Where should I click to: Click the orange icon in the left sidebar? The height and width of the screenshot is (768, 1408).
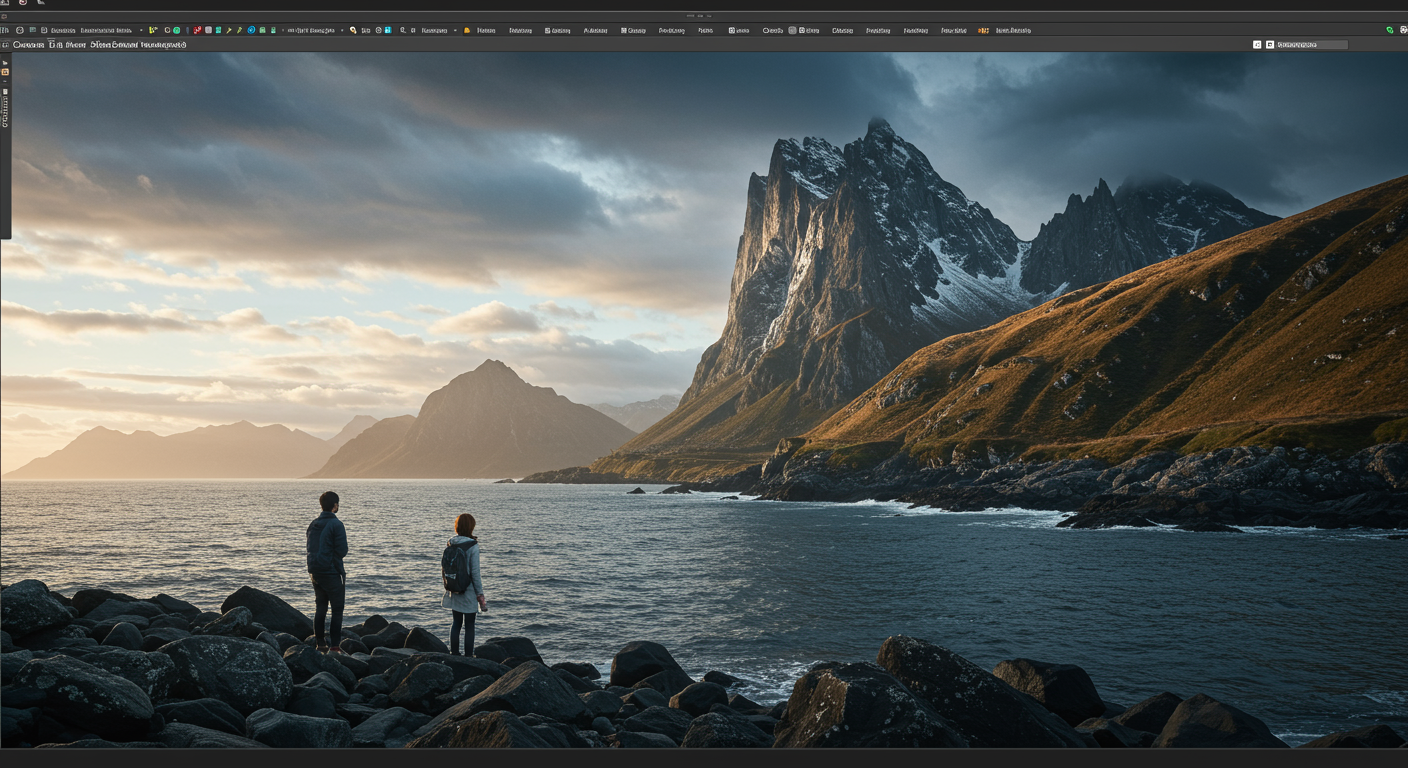[5, 72]
